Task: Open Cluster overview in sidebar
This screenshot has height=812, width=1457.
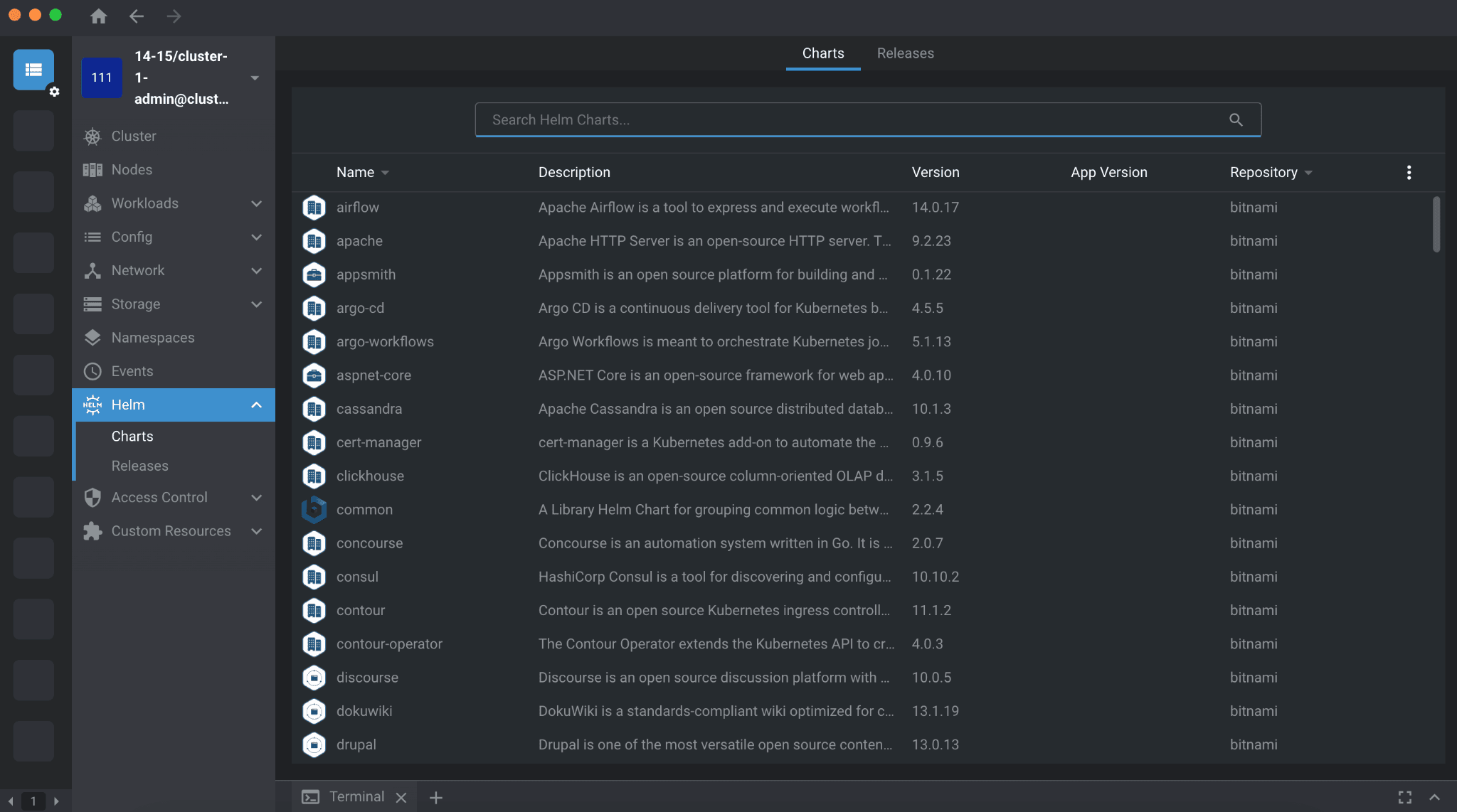Action: (x=174, y=136)
